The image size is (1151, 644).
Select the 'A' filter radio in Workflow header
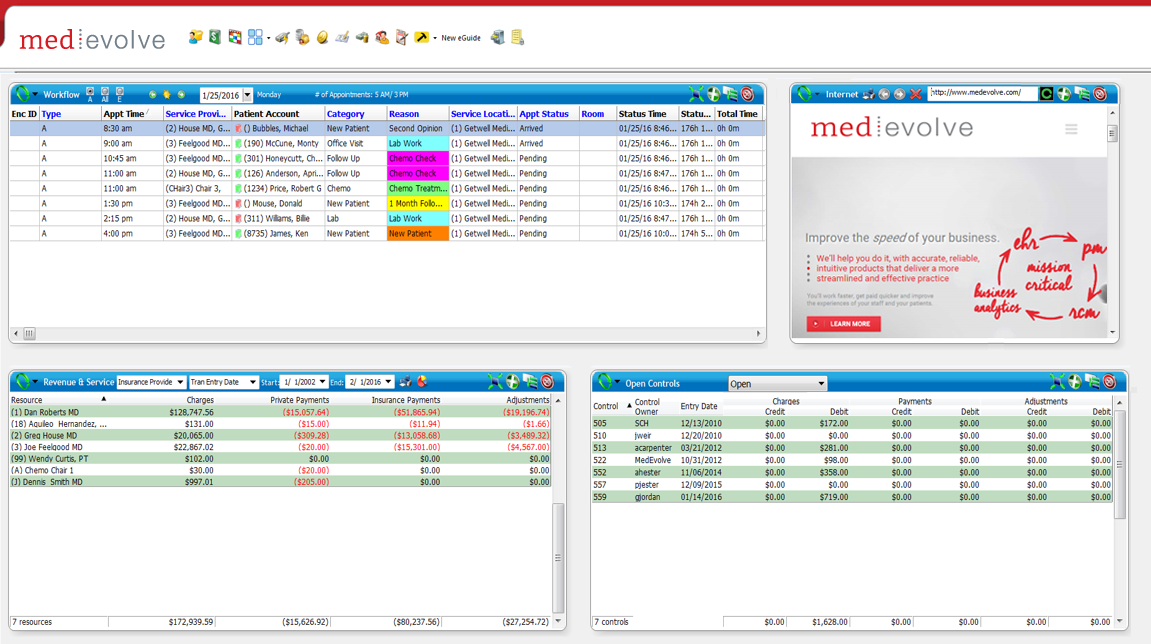pos(90,94)
